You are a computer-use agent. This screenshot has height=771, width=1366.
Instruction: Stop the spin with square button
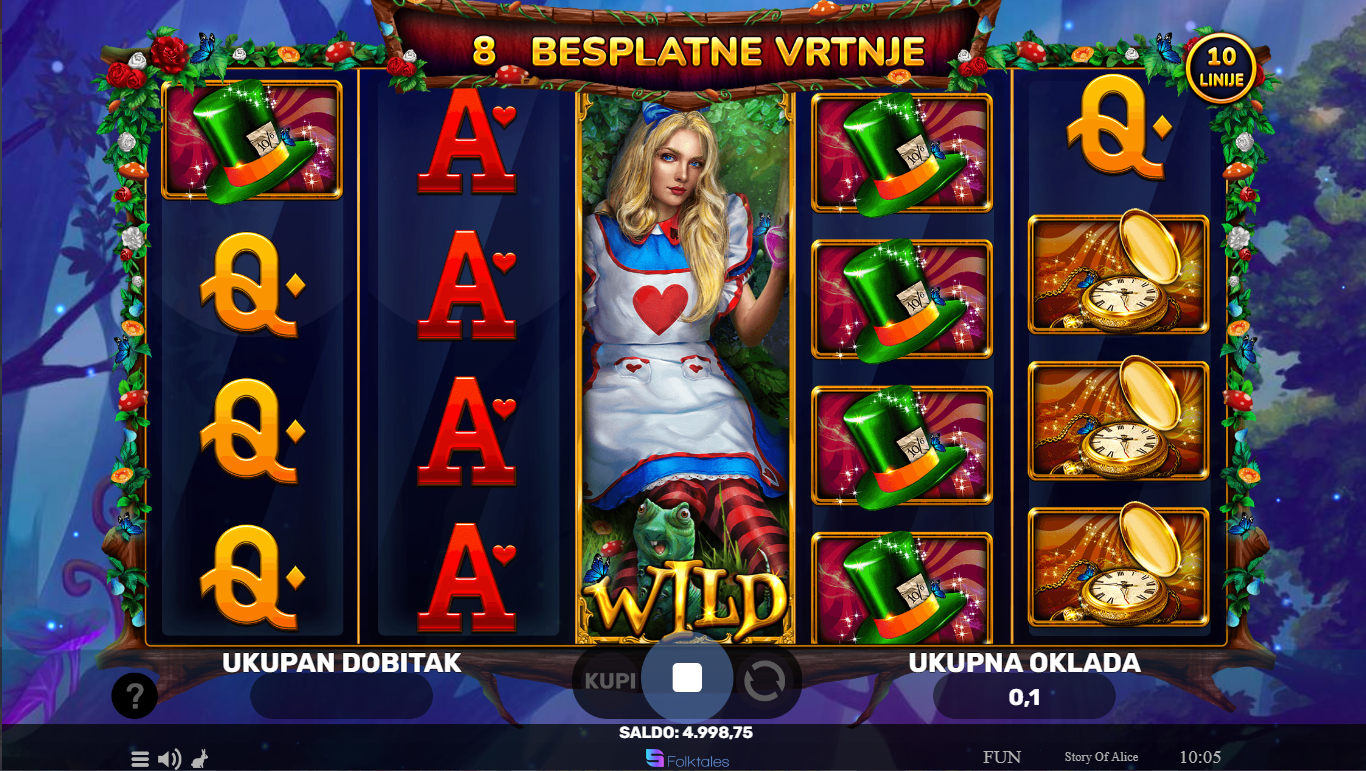click(x=687, y=678)
